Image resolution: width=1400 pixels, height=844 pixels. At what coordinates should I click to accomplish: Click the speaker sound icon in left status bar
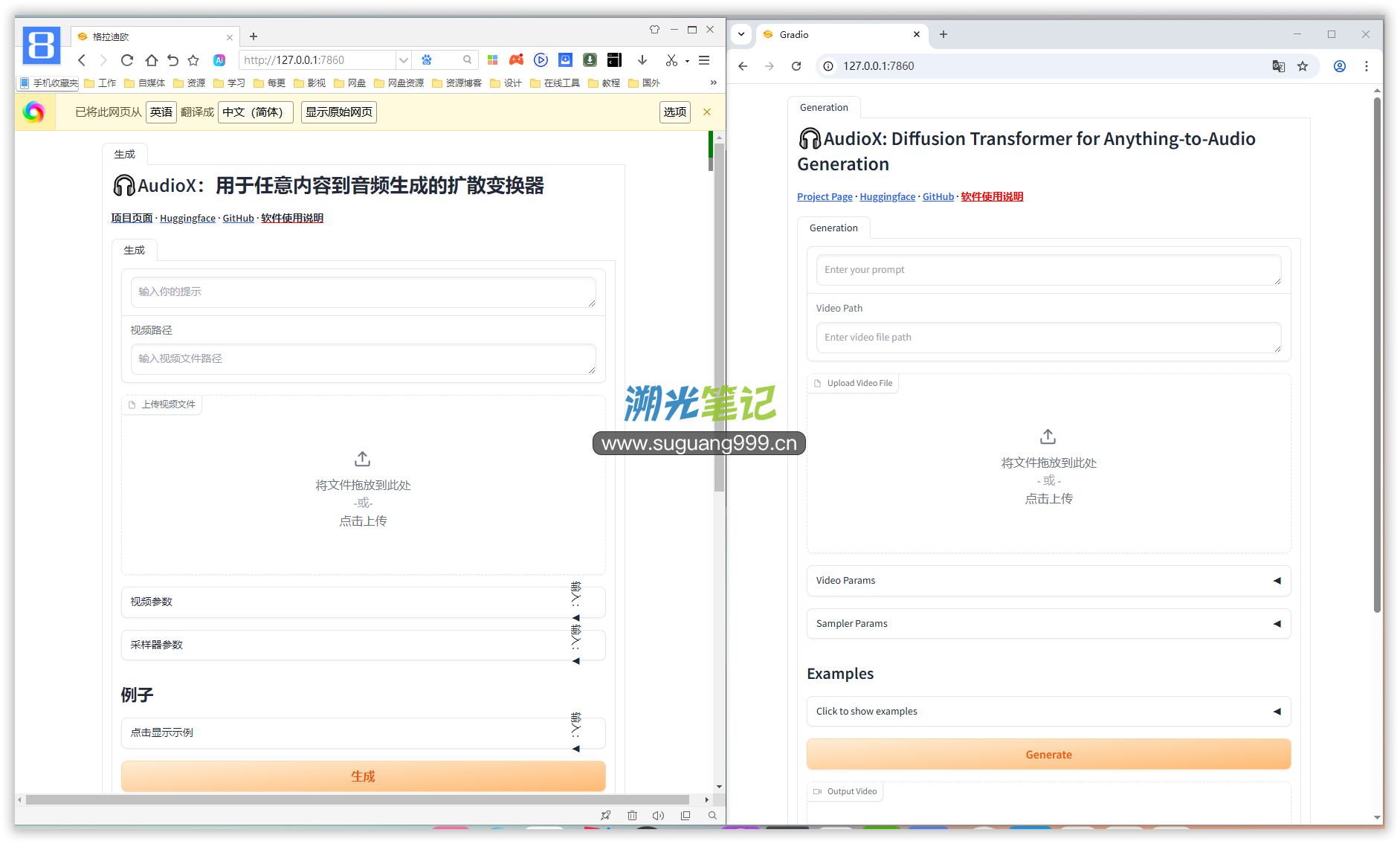(x=658, y=816)
